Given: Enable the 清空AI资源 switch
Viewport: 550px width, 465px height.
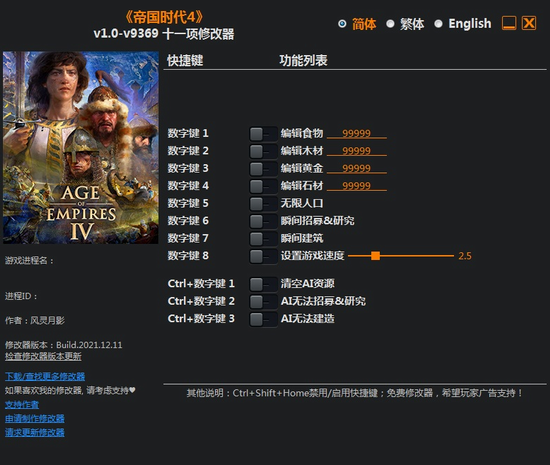Looking at the screenshot, I should [263, 284].
